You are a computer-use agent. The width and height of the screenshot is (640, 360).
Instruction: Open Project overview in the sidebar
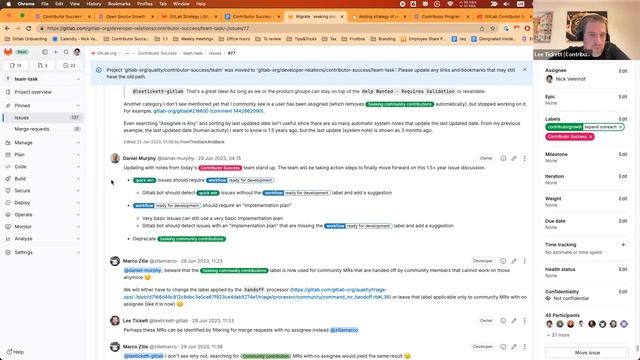coord(42,92)
